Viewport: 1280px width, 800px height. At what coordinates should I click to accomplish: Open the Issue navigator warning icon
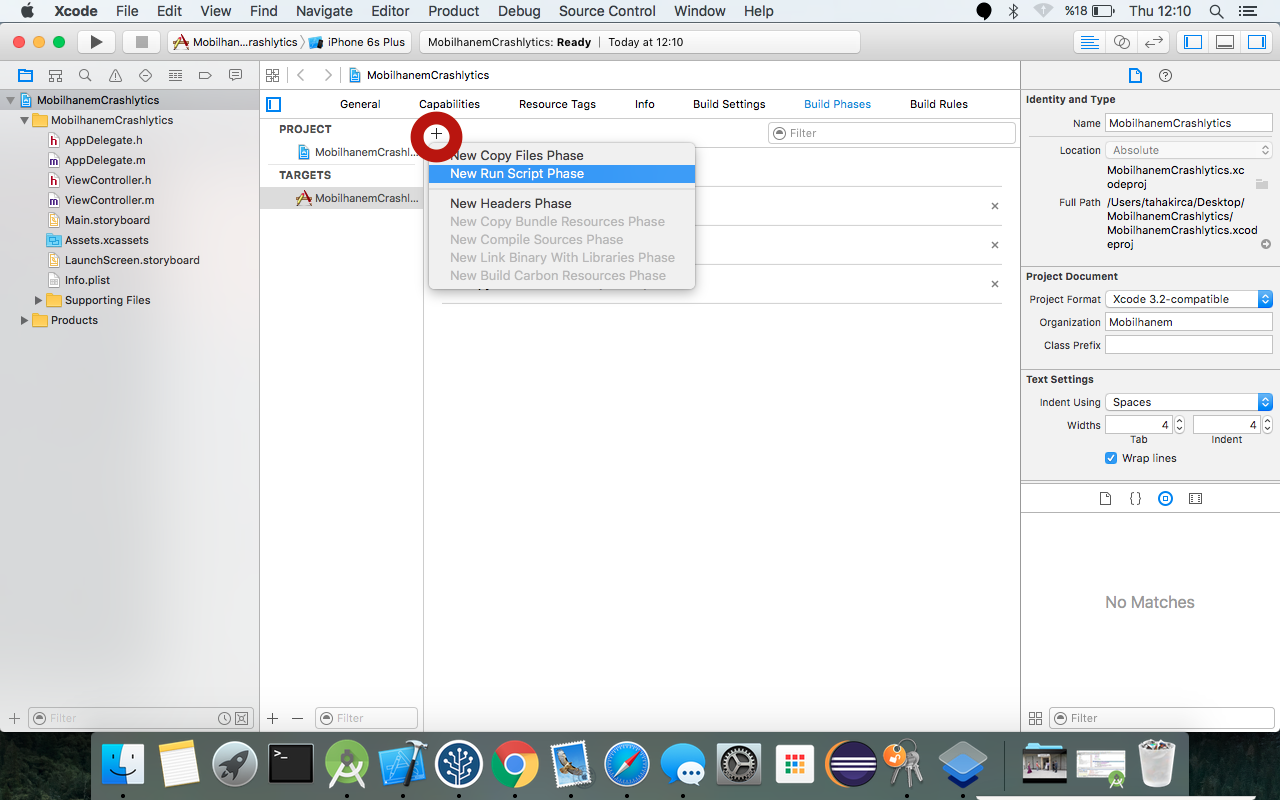115,75
